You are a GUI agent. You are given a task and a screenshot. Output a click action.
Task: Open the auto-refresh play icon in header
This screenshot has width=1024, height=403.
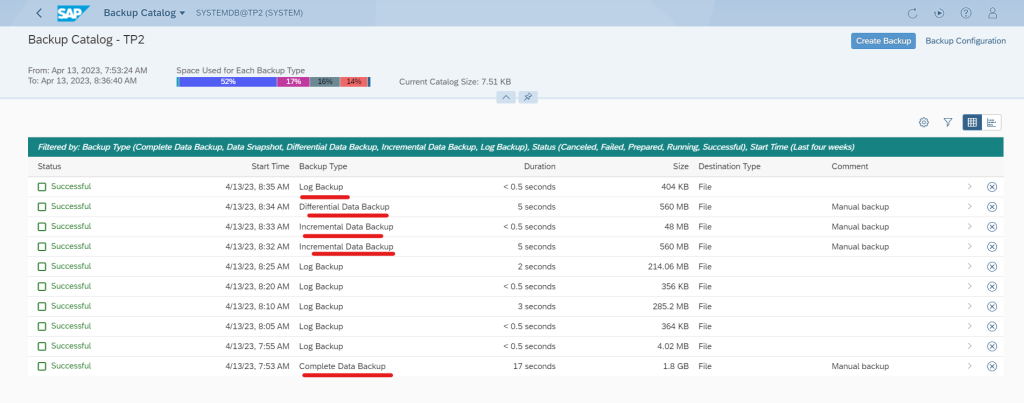tap(939, 13)
